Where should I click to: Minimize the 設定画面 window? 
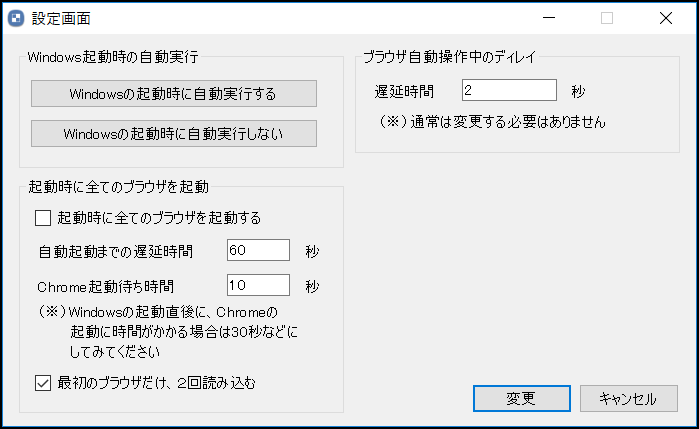click(x=548, y=18)
